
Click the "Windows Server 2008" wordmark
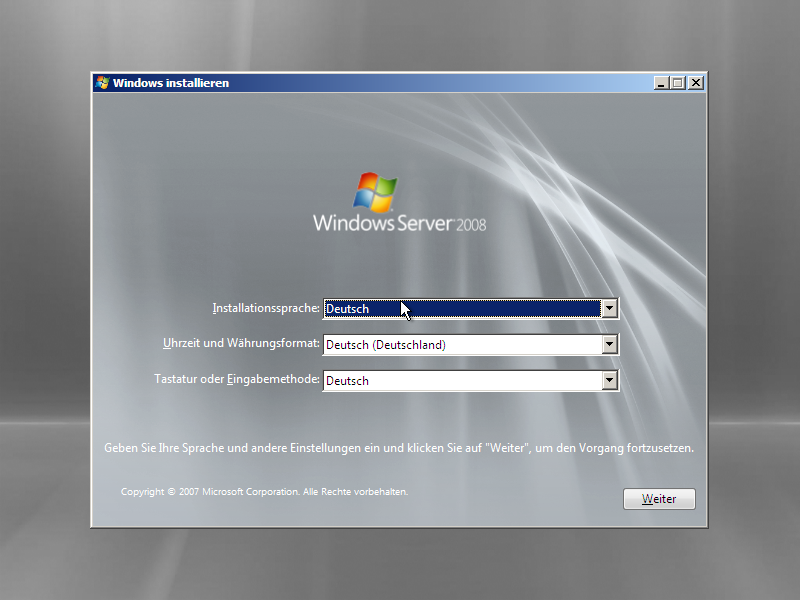pos(400,224)
